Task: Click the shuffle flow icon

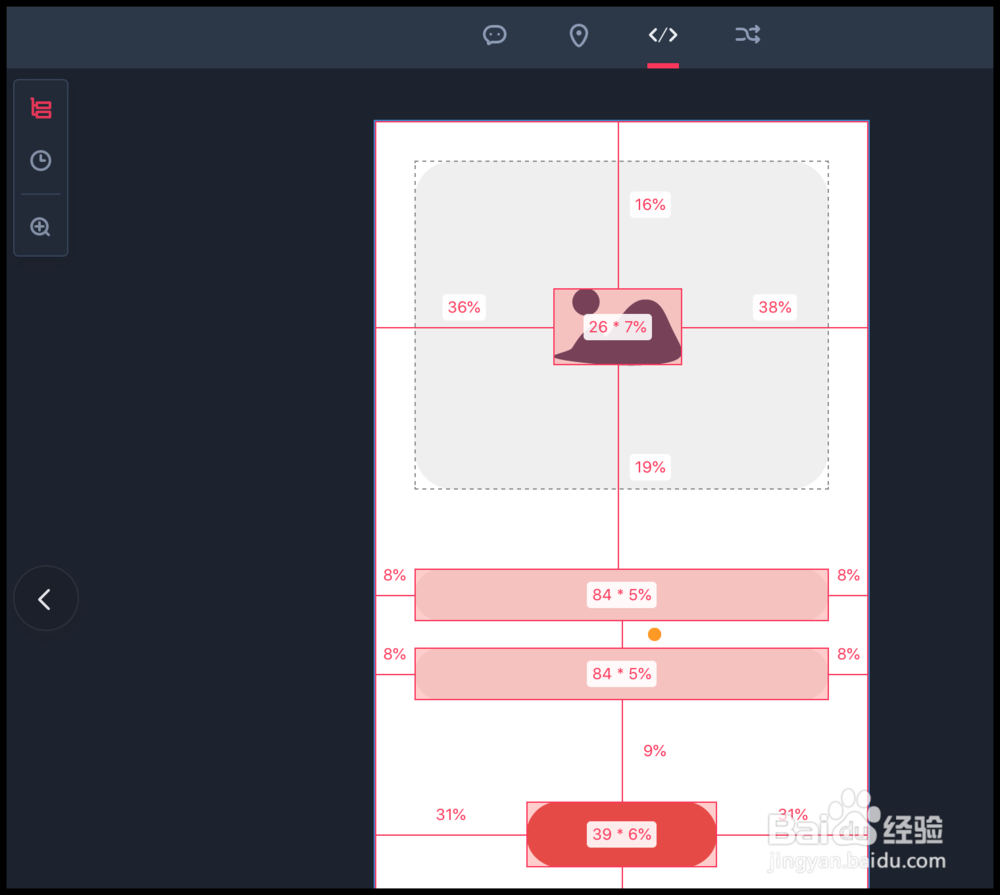Action: (747, 35)
